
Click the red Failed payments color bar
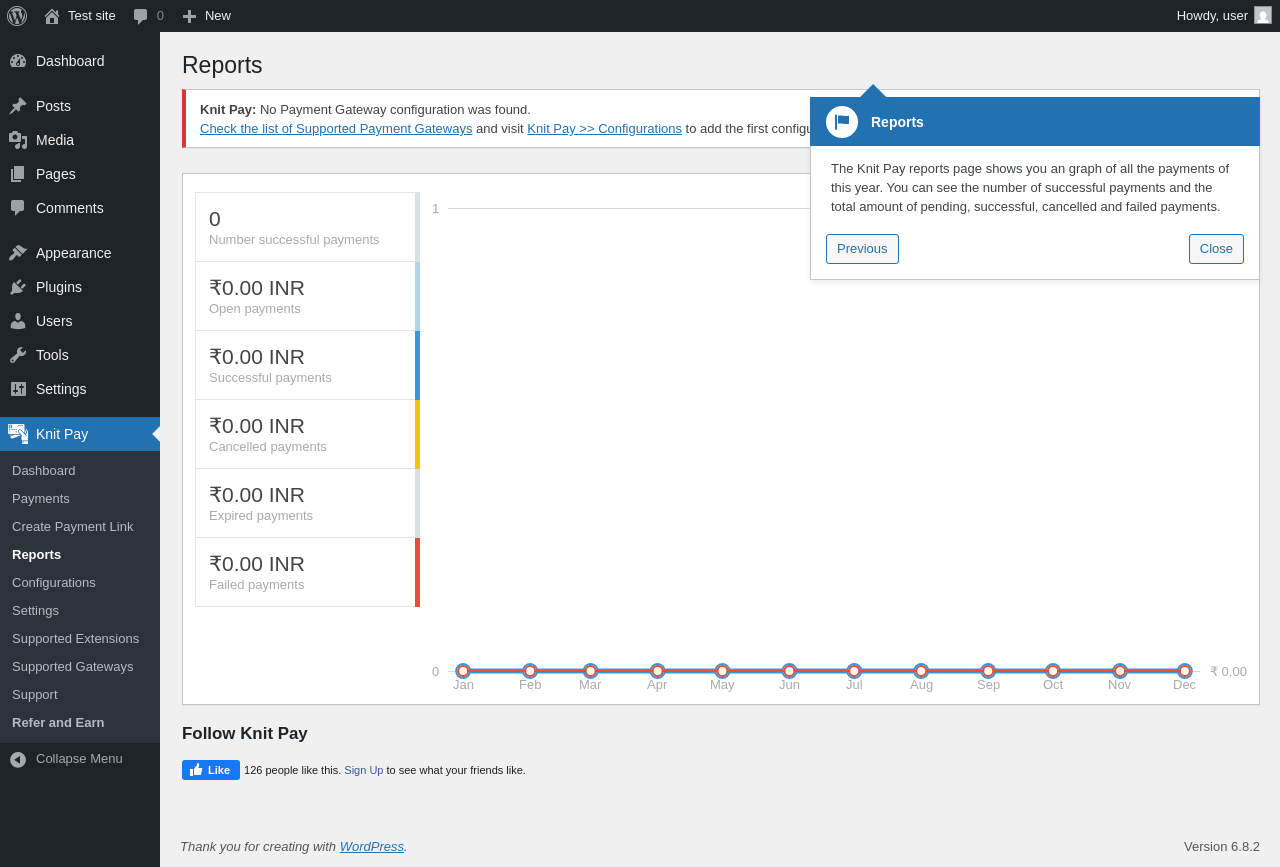tap(417, 572)
